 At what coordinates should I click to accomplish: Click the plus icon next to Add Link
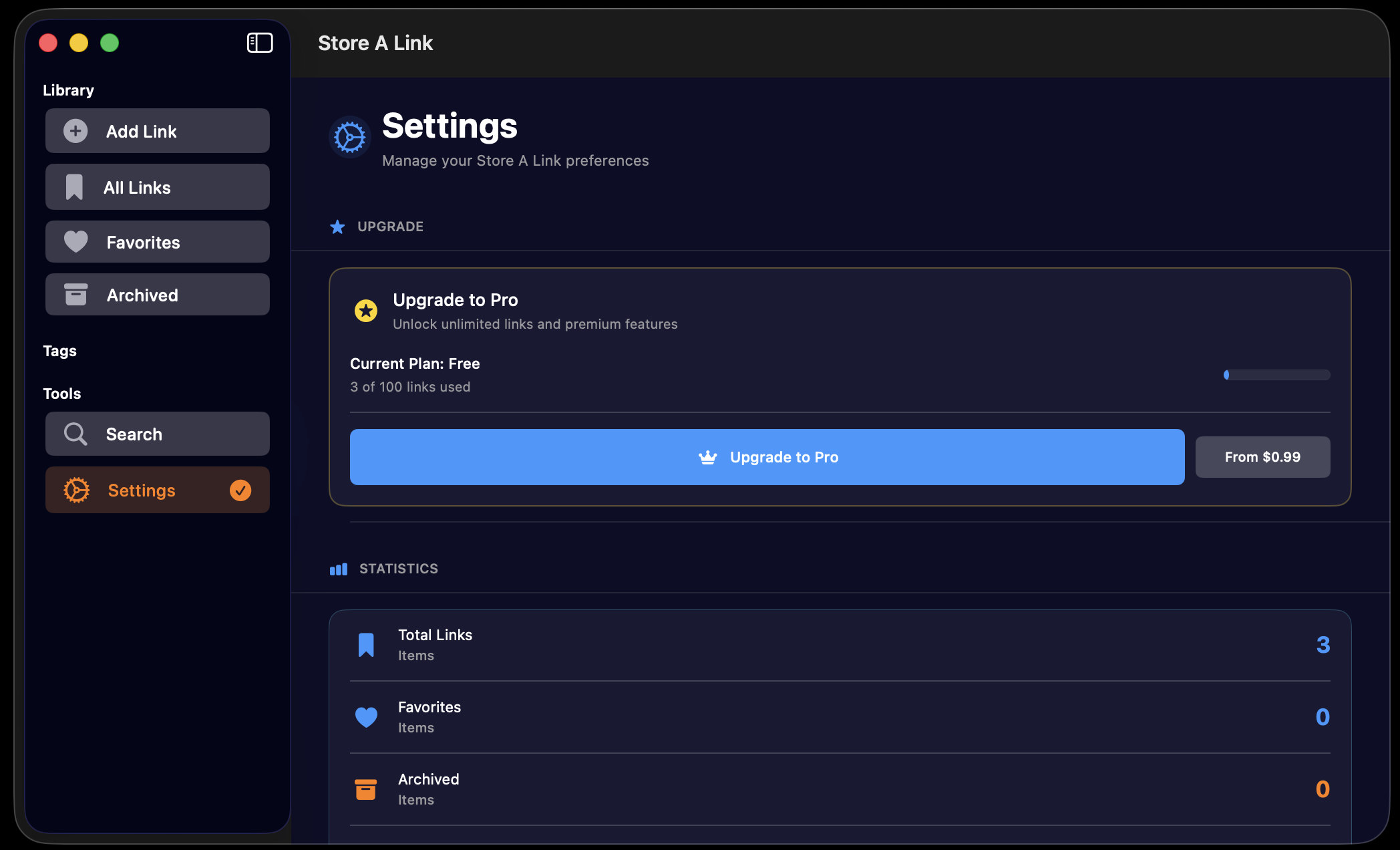pos(75,131)
